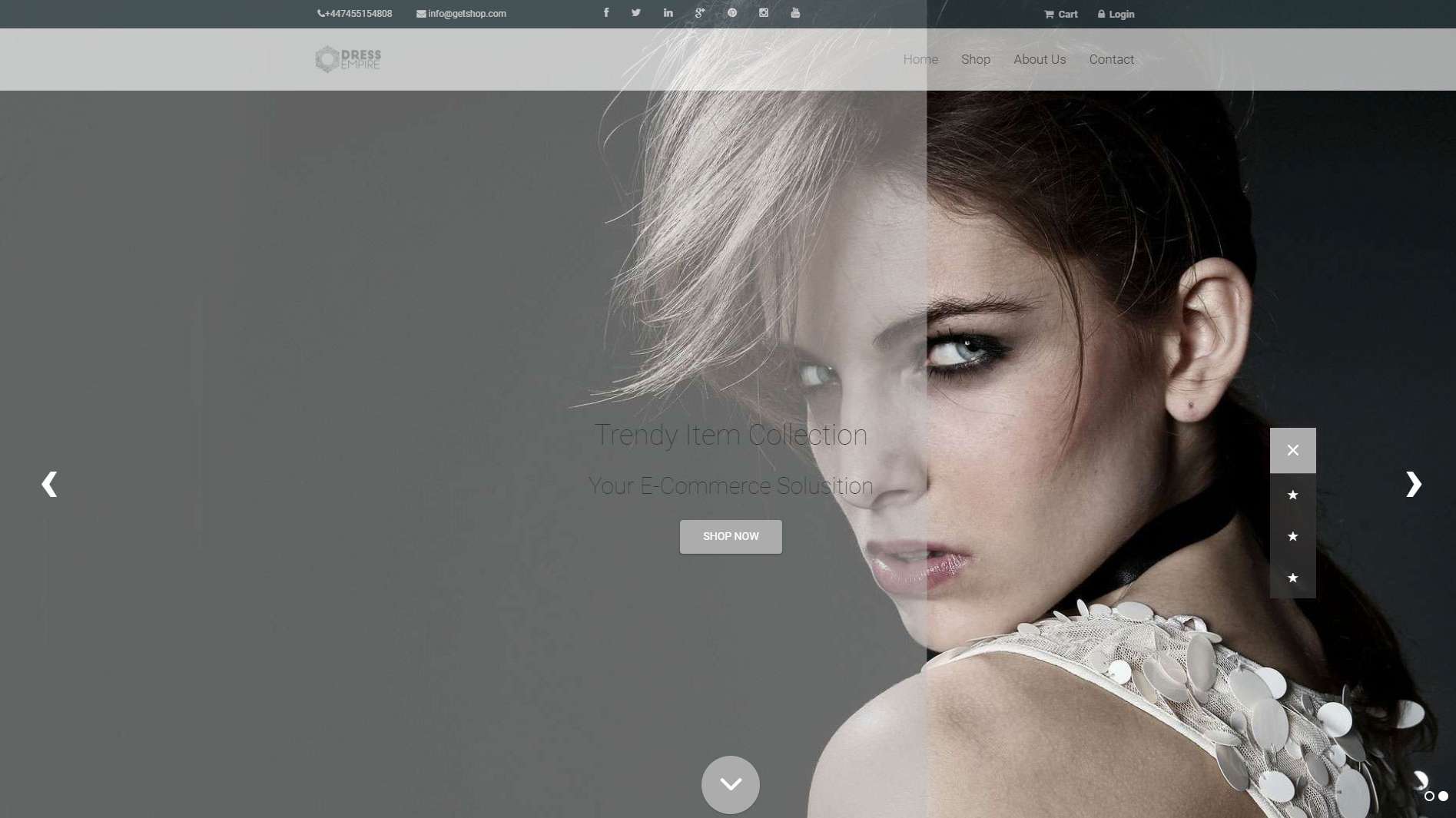The width and height of the screenshot is (1456, 818).
Task: View the shopping Cart
Action: (x=1061, y=14)
